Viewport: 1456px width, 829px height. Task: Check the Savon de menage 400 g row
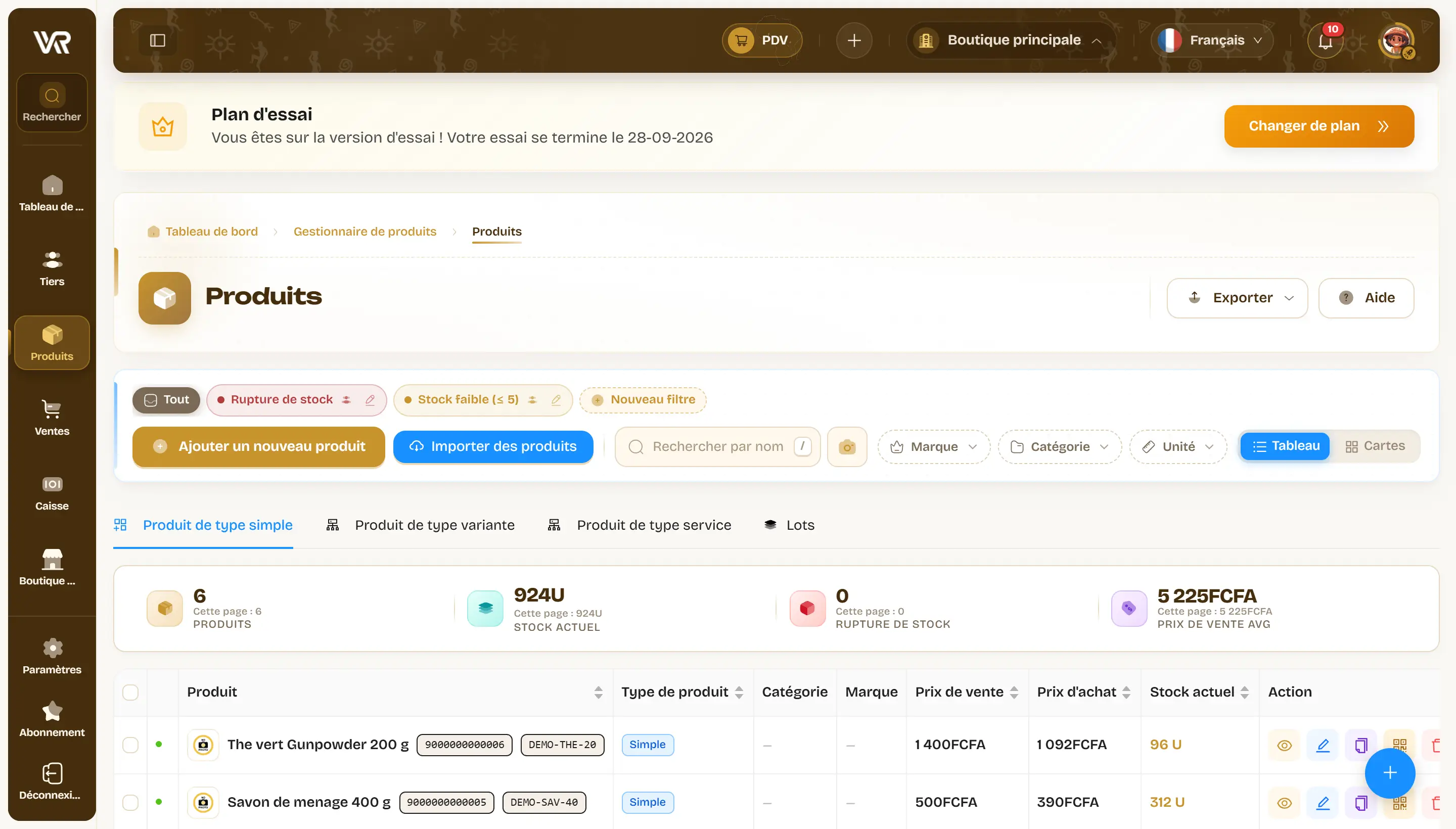pos(130,803)
